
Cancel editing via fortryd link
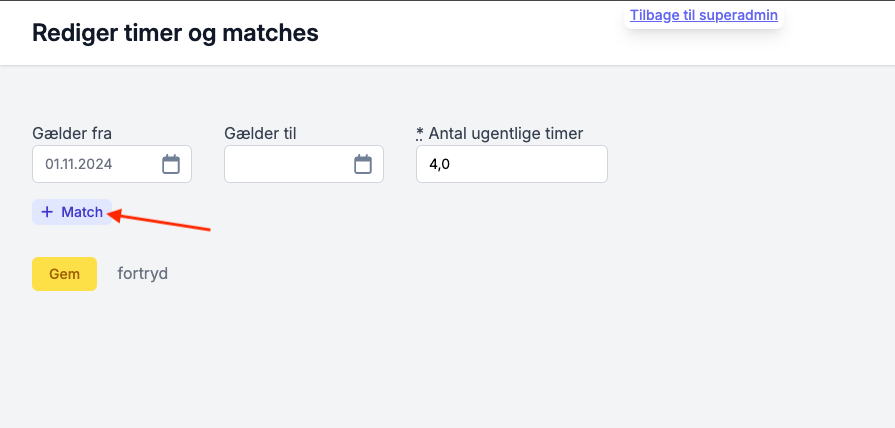[x=143, y=274]
